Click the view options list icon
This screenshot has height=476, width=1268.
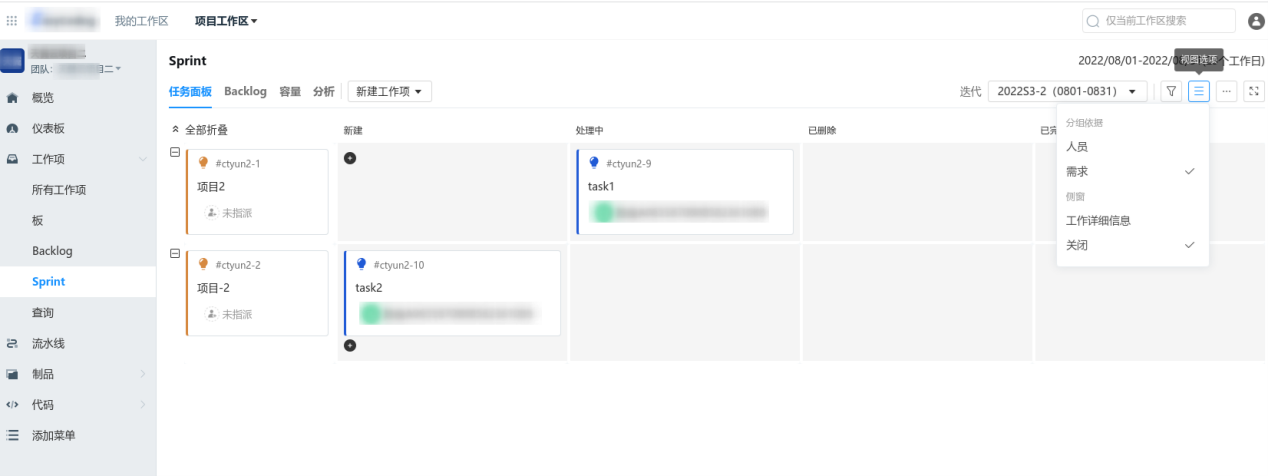tap(1199, 91)
